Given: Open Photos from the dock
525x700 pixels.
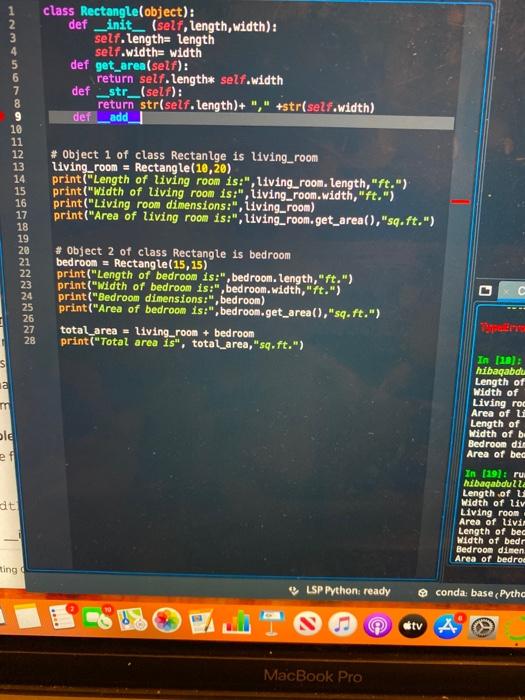Looking at the screenshot, I should click(167, 621).
